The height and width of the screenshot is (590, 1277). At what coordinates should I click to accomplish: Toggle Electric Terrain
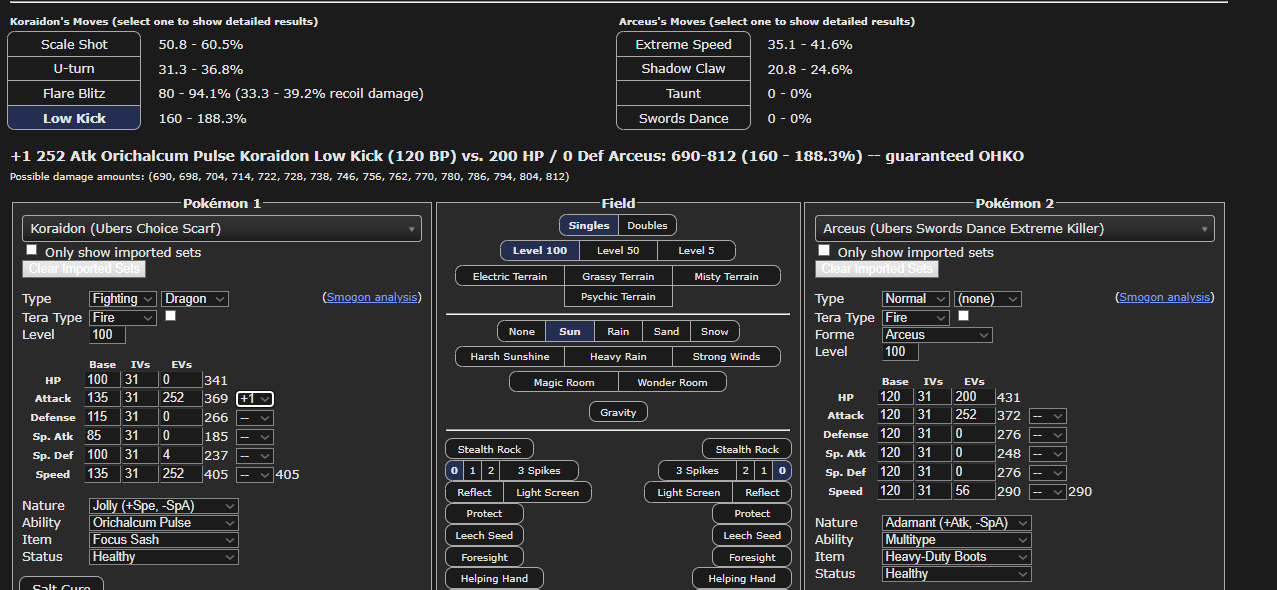coord(509,276)
